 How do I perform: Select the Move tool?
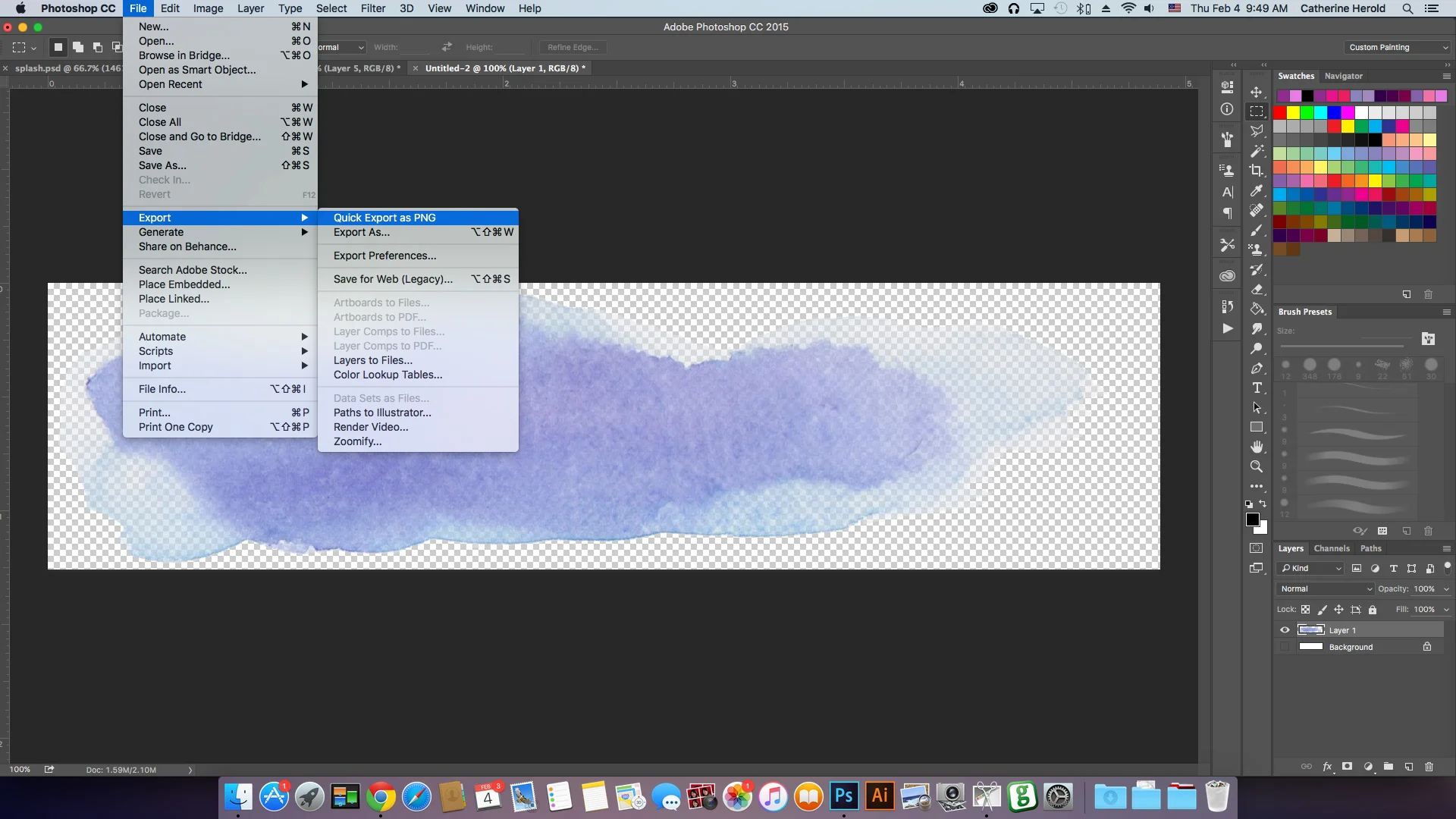[1257, 92]
